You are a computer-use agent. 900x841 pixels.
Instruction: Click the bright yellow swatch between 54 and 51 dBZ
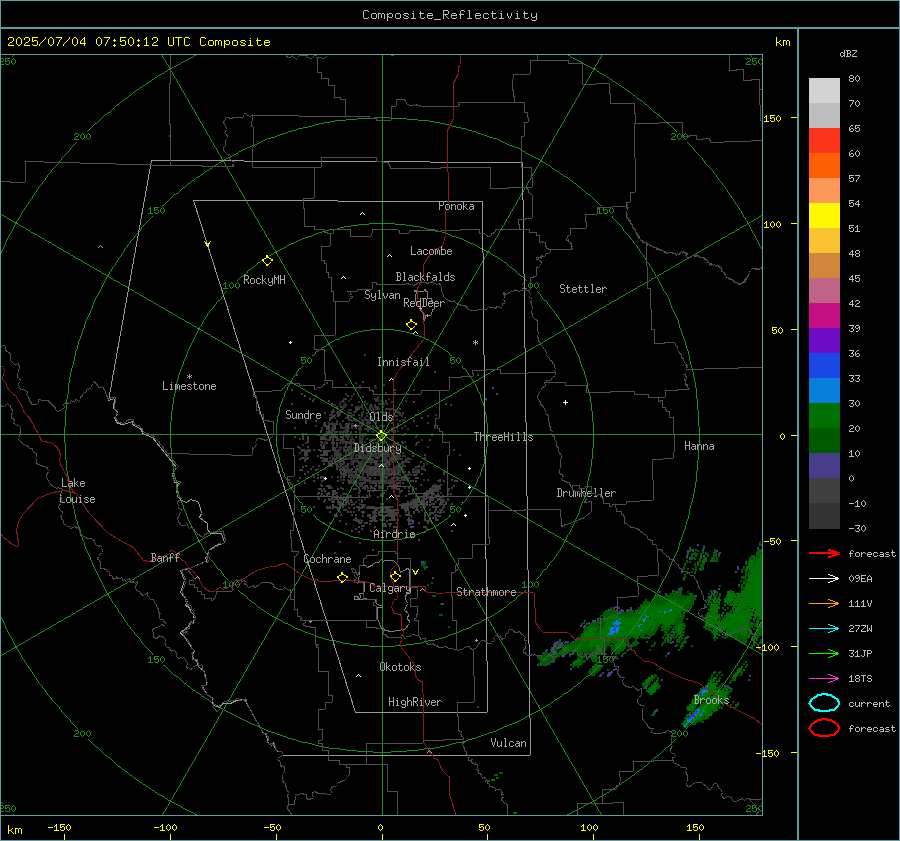coord(824,216)
